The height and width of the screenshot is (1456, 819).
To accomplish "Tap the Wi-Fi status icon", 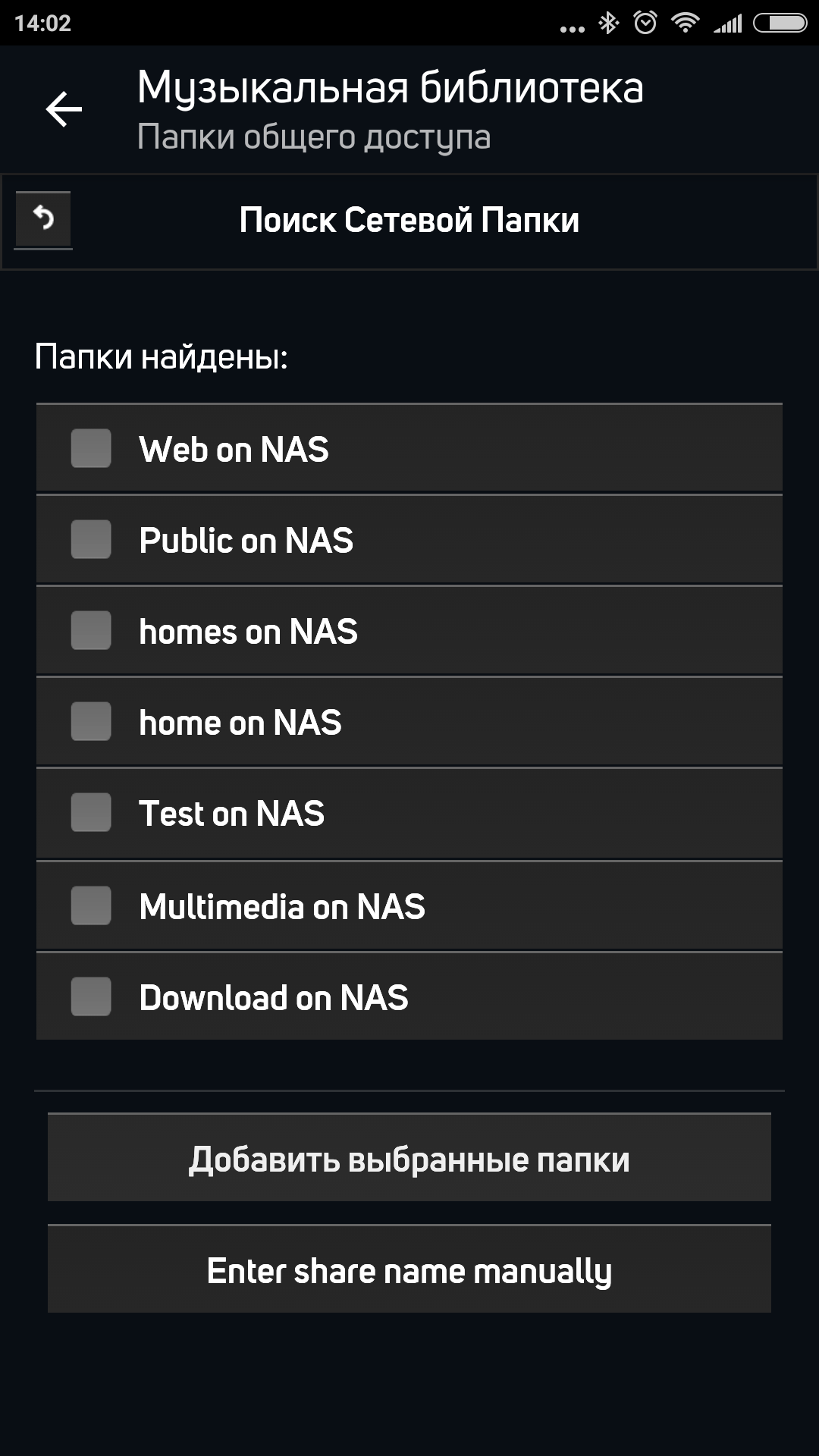I will tap(685, 24).
